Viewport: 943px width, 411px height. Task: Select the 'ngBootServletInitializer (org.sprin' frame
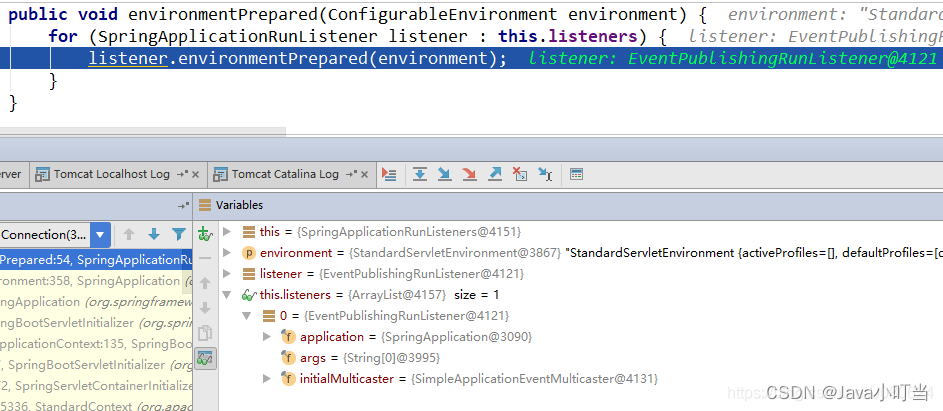click(96, 323)
